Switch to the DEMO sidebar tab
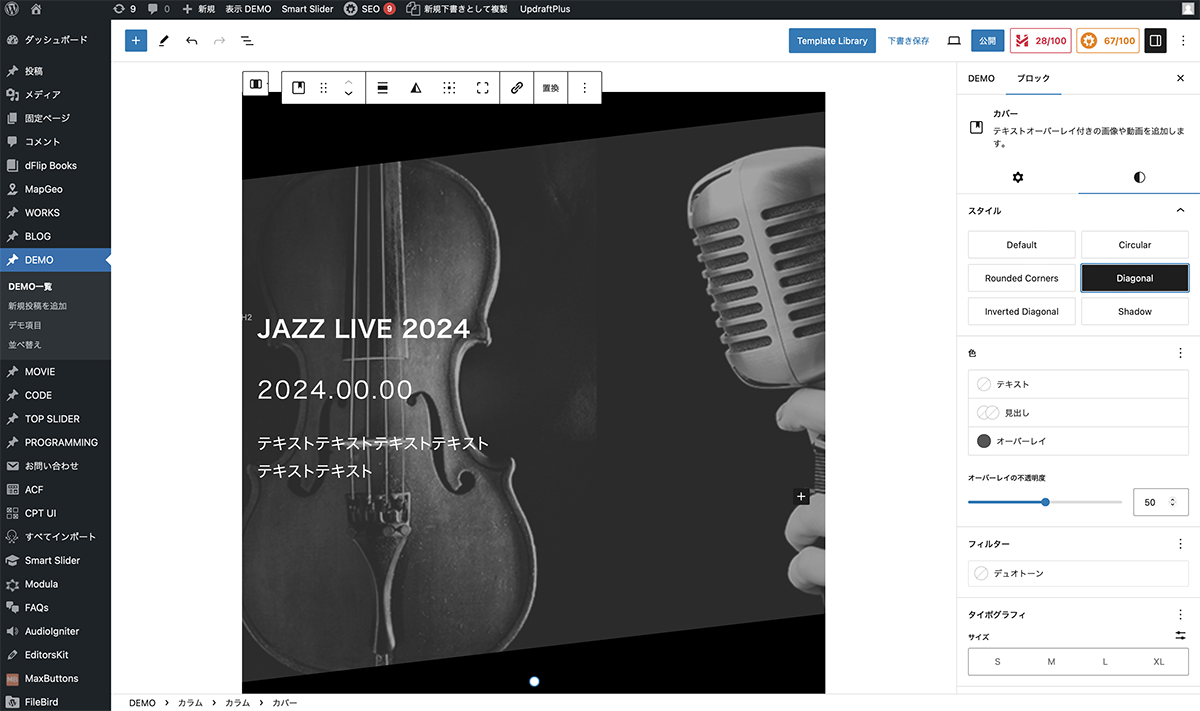Image resolution: width=1200 pixels, height=711 pixels. pyautogui.click(x=981, y=78)
